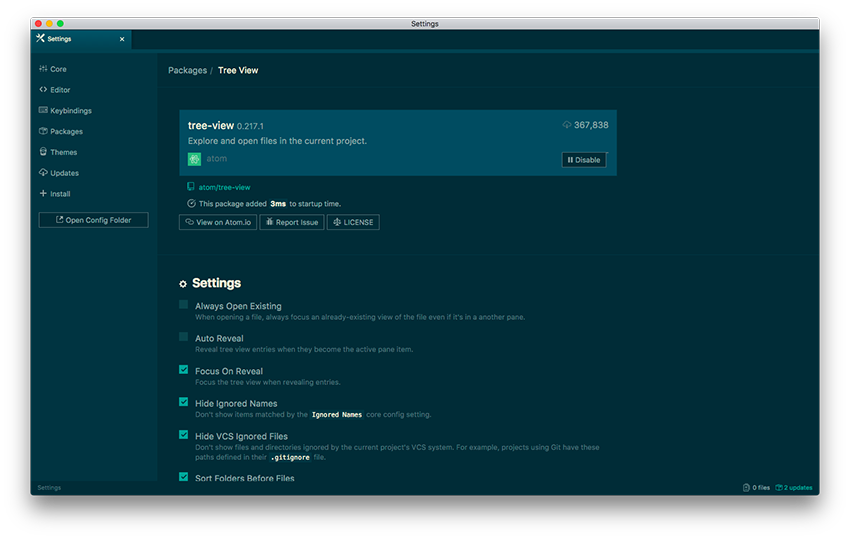Click the Core sliders icon in sidebar
This screenshot has width=850, height=539.
click(43, 69)
